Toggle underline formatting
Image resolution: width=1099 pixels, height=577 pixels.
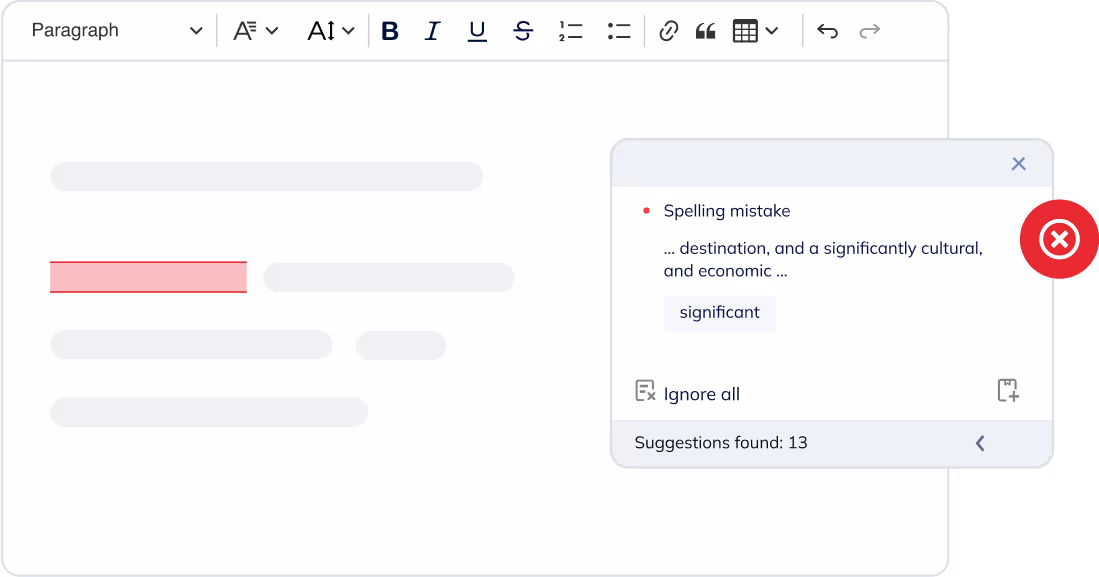pyautogui.click(x=477, y=31)
